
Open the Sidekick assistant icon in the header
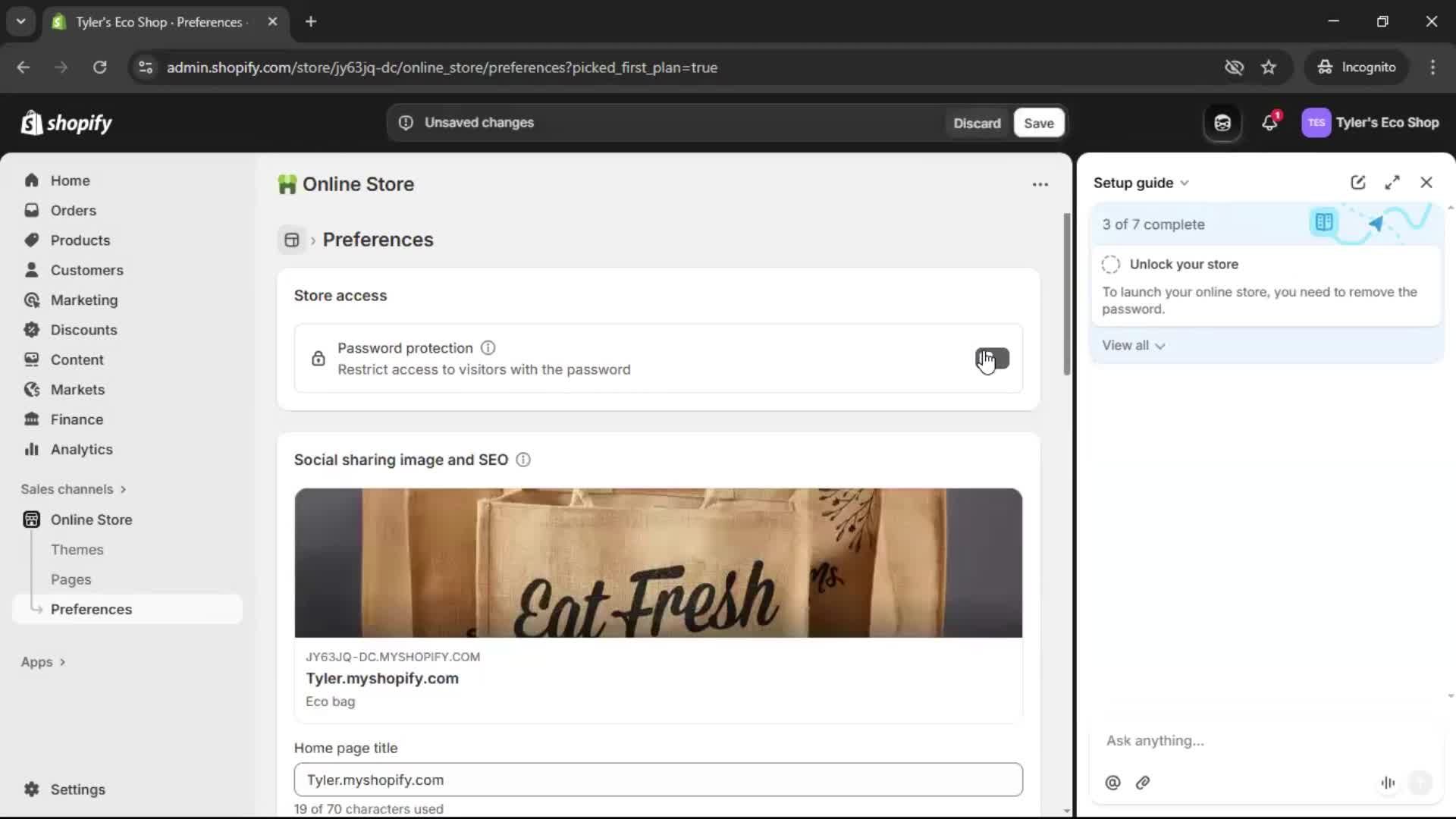click(x=1222, y=122)
